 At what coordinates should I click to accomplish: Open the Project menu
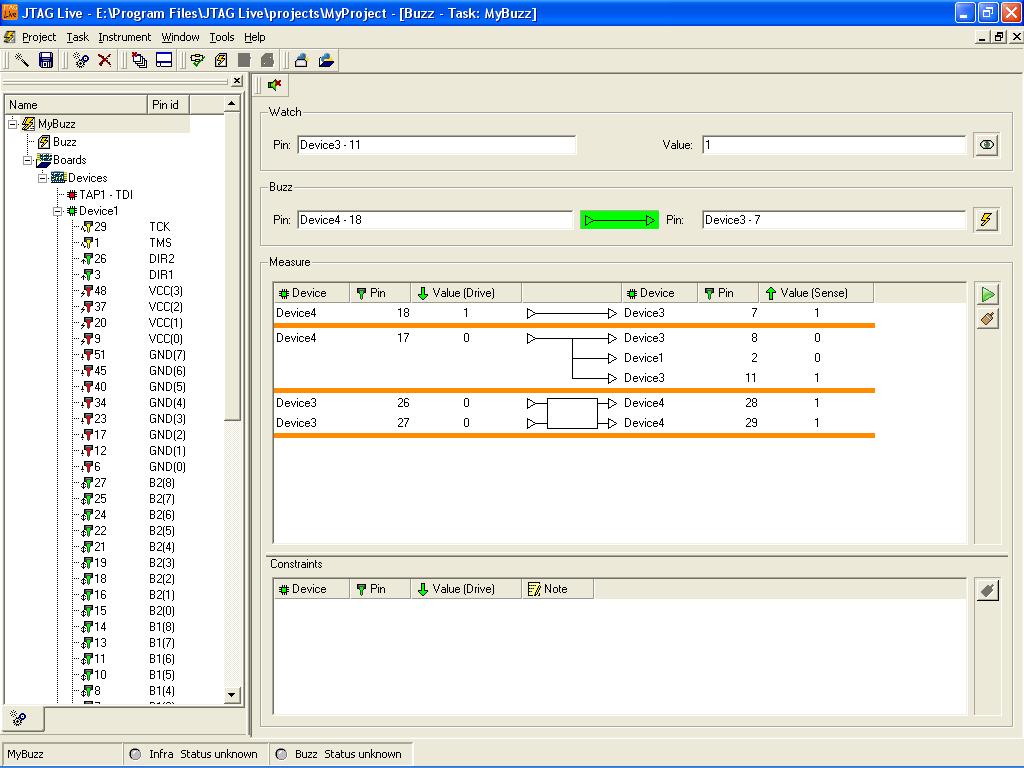(x=39, y=37)
